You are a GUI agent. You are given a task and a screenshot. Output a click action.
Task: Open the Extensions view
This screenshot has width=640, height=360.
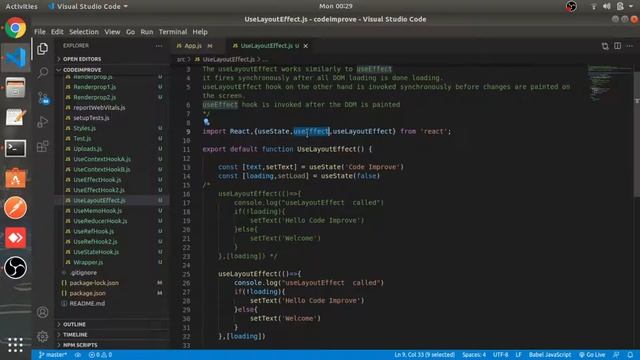click(x=42, y=146)
